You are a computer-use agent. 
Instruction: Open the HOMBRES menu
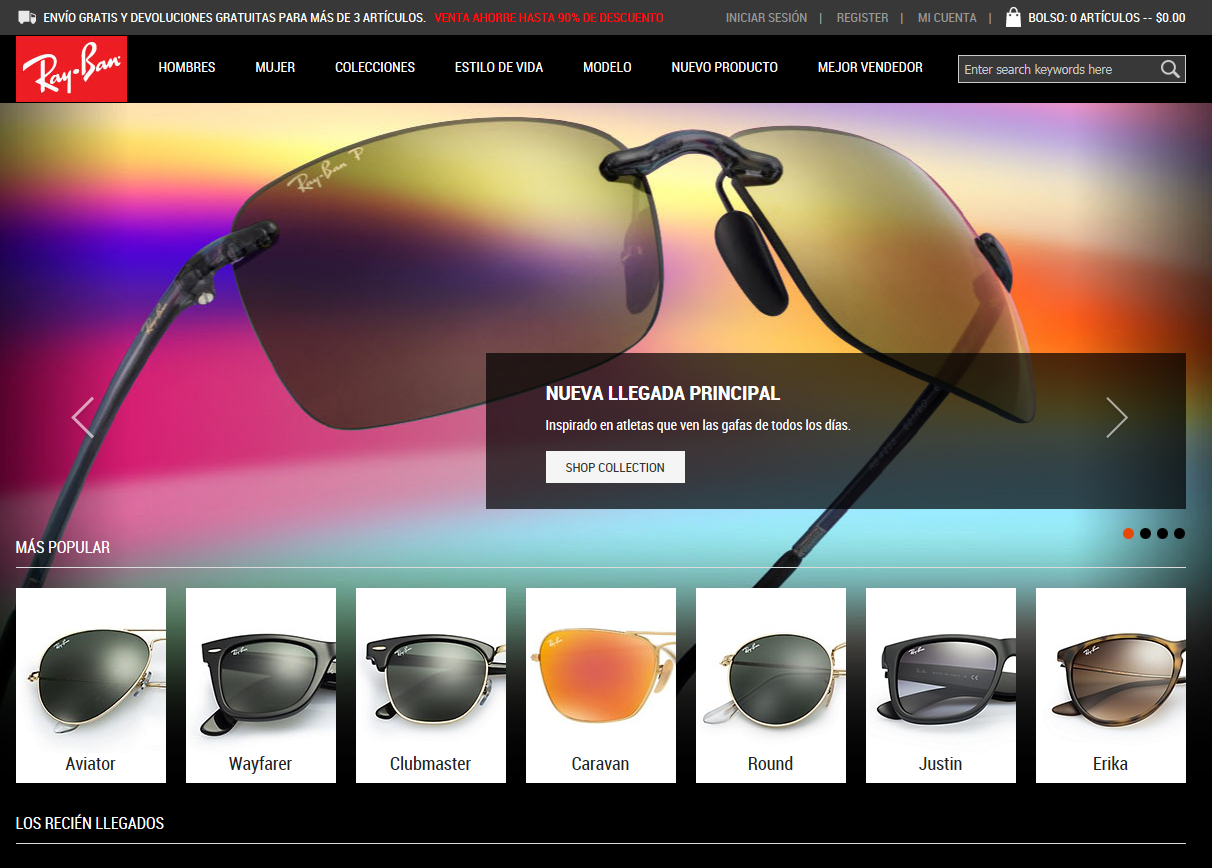187,68
